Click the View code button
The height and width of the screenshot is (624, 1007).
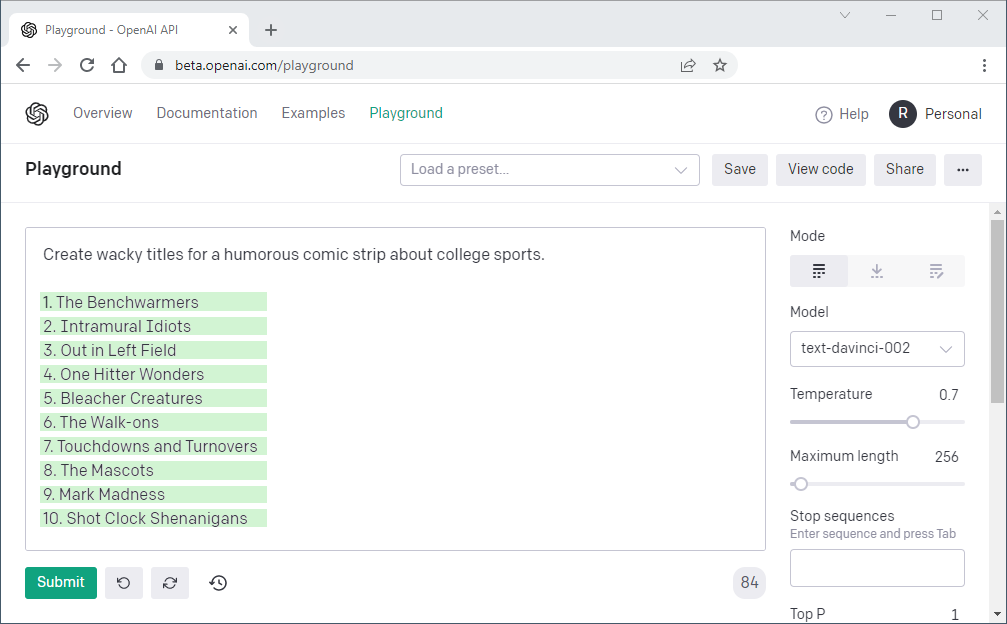(x=821, y=170)
